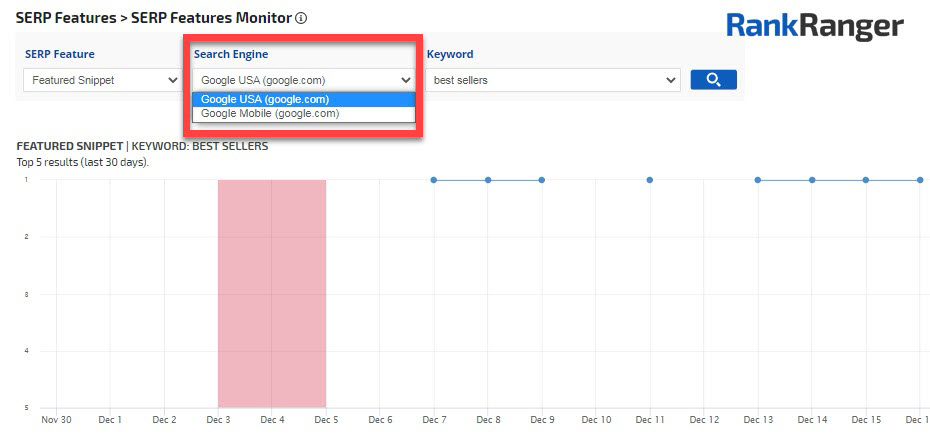This screenshot has width=930, height=444.
Task: Click the Dec 8 data point
Action: (488, 180)
